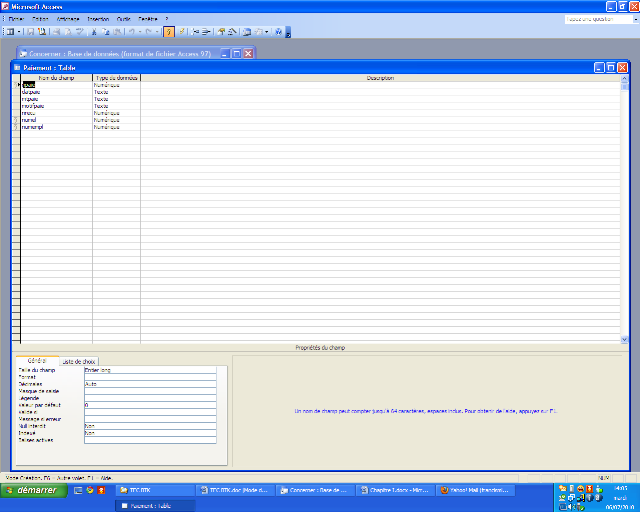Toggle the Primary Key toolbar icon

click(168, 32)
